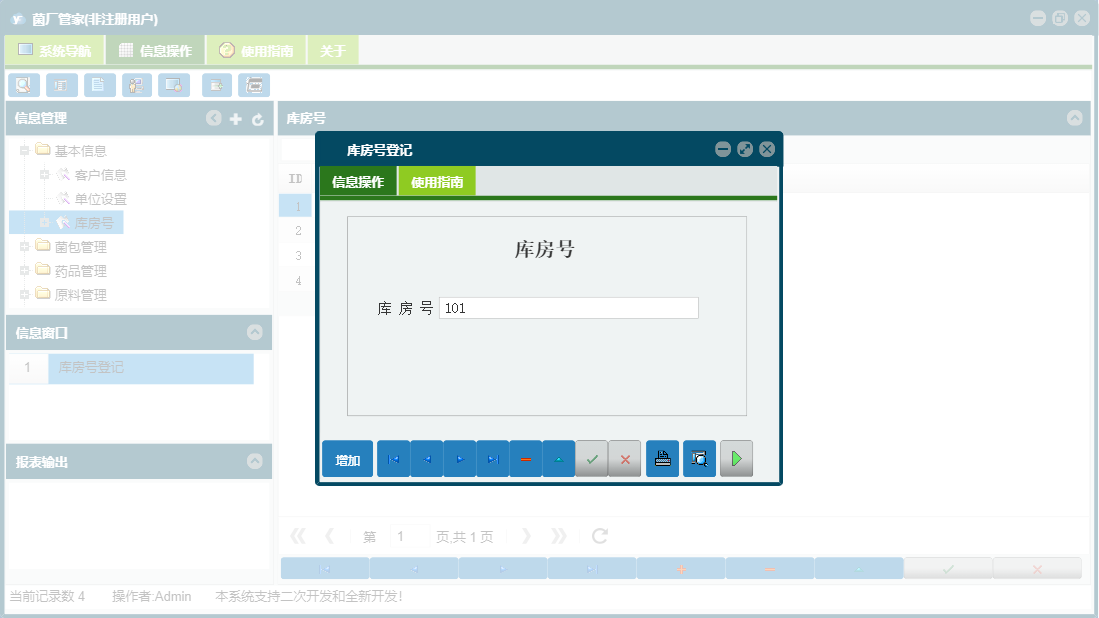Jump to the last record with the navigation icon
The width and height of the screenshot is (1099, 618).
tap(492, 458)
